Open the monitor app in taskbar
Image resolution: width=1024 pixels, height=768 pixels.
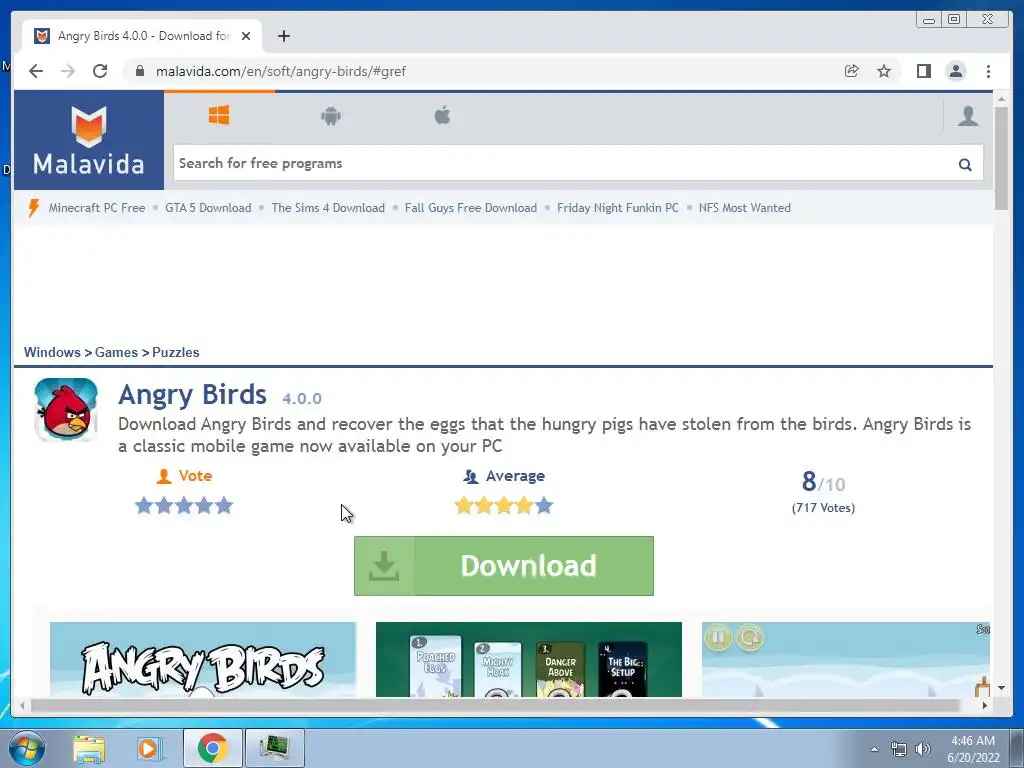pyautogui.click(x=274, y=748)
